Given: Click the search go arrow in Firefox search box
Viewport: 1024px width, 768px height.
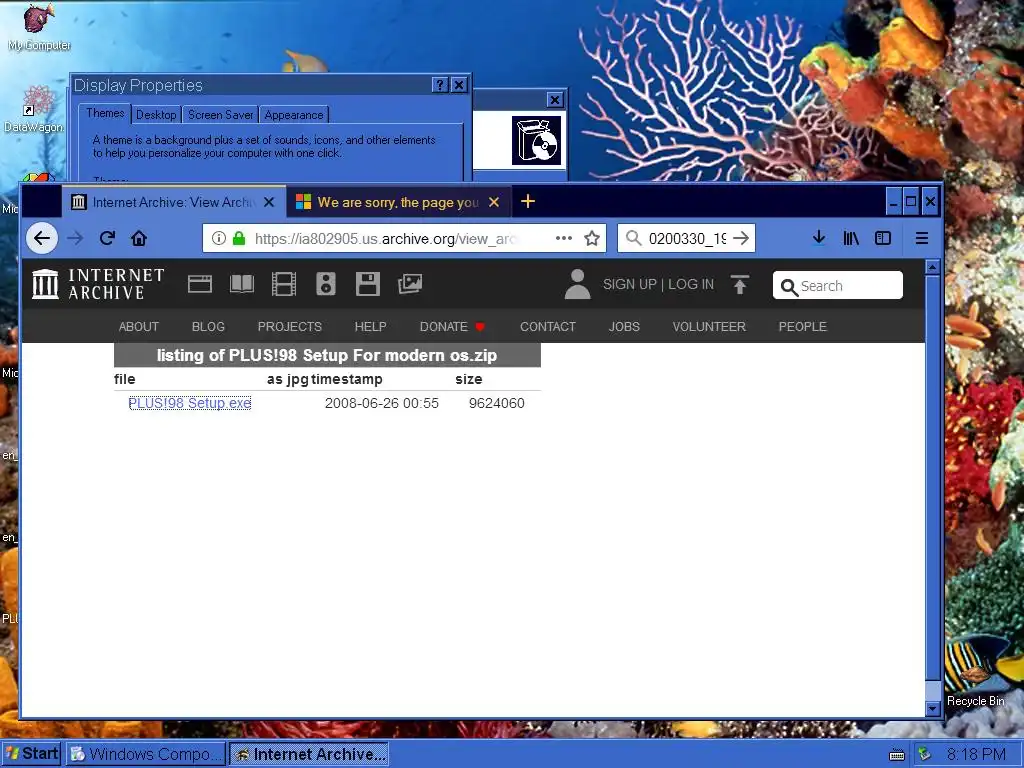Looking at the screenshot, I should click(x=741, y=238).
